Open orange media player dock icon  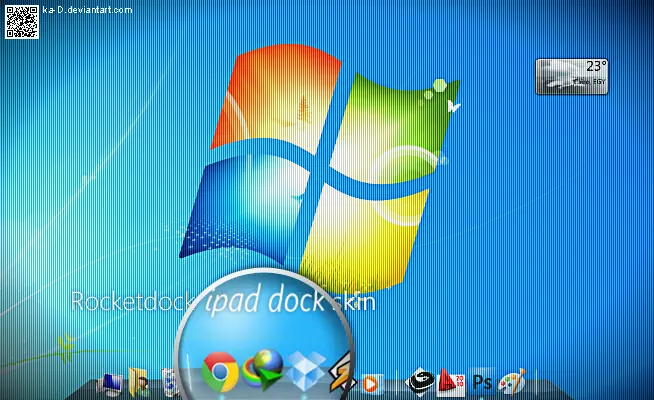[370, 383]
